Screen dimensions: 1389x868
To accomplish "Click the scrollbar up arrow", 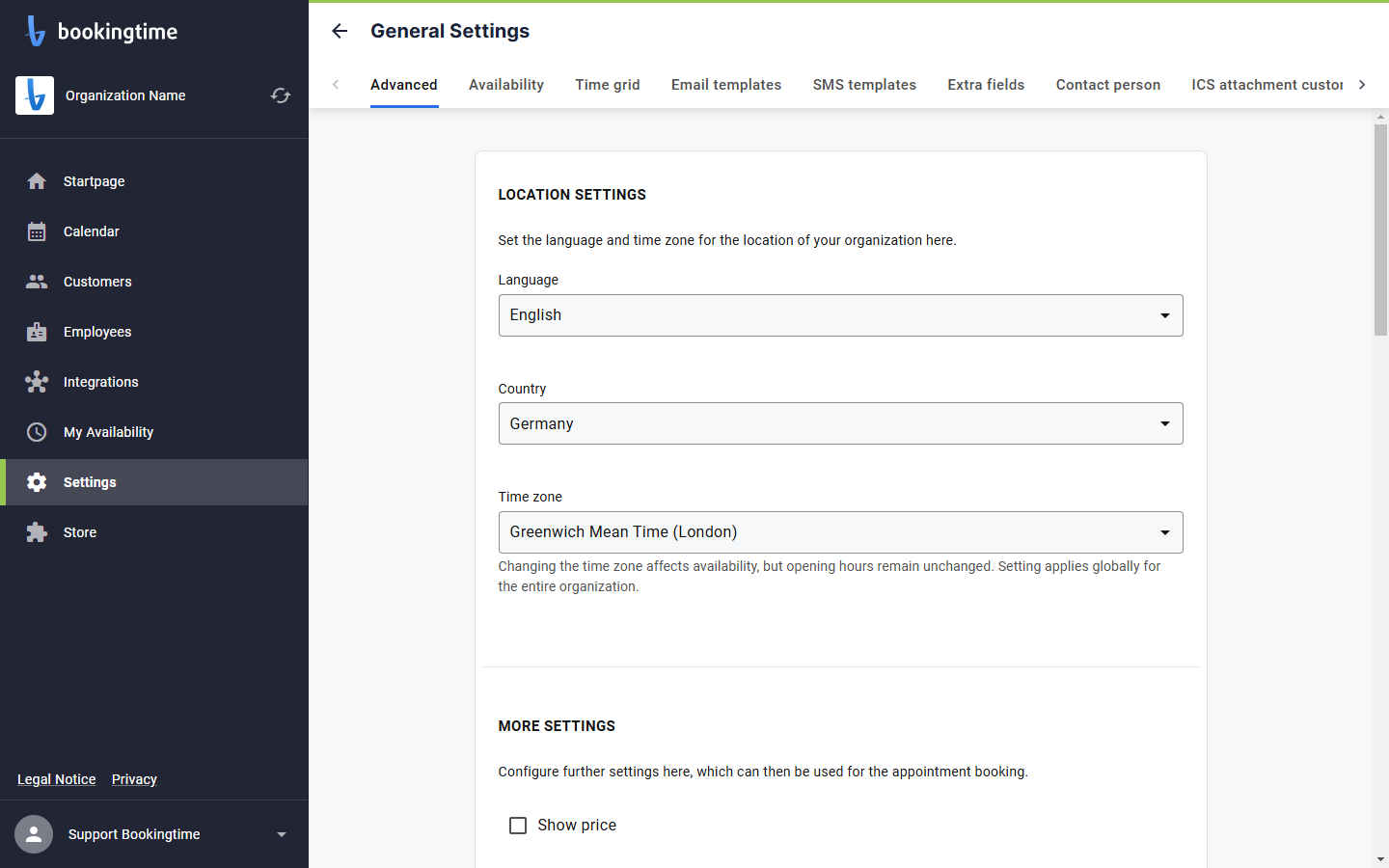I will 1380,117.
